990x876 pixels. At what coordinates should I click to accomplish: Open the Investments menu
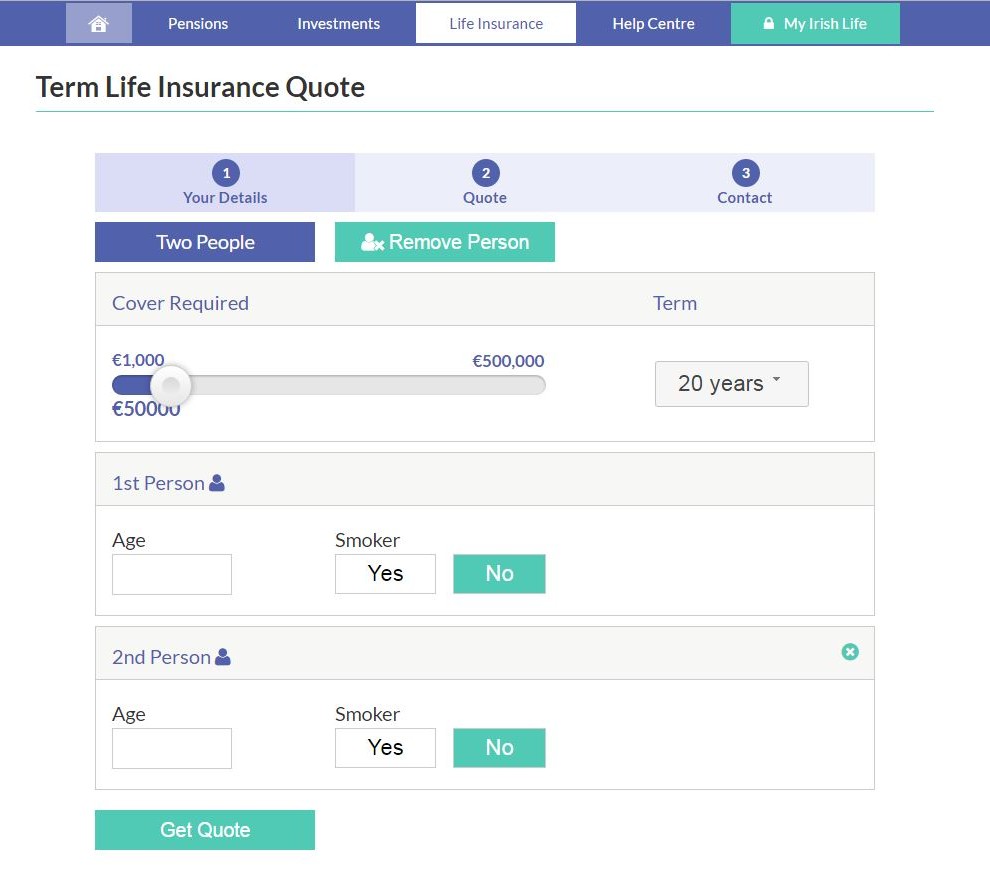coord(338,24)
